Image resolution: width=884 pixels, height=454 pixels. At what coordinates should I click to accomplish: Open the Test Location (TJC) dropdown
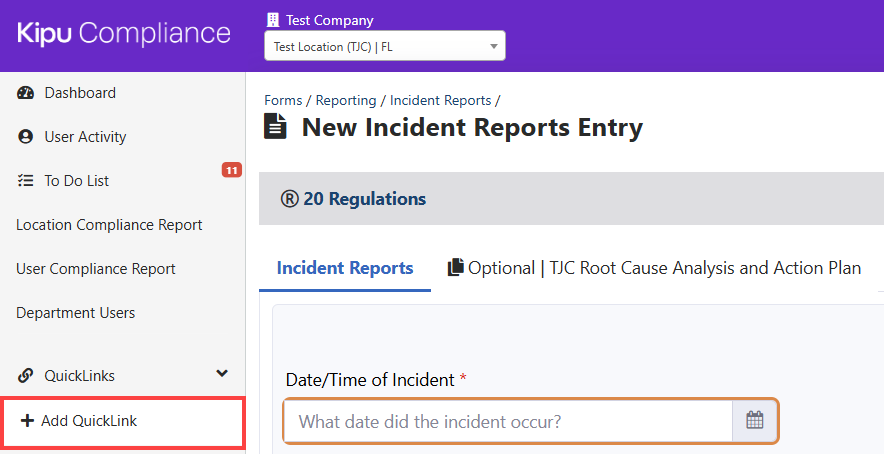tap(384, 46)
